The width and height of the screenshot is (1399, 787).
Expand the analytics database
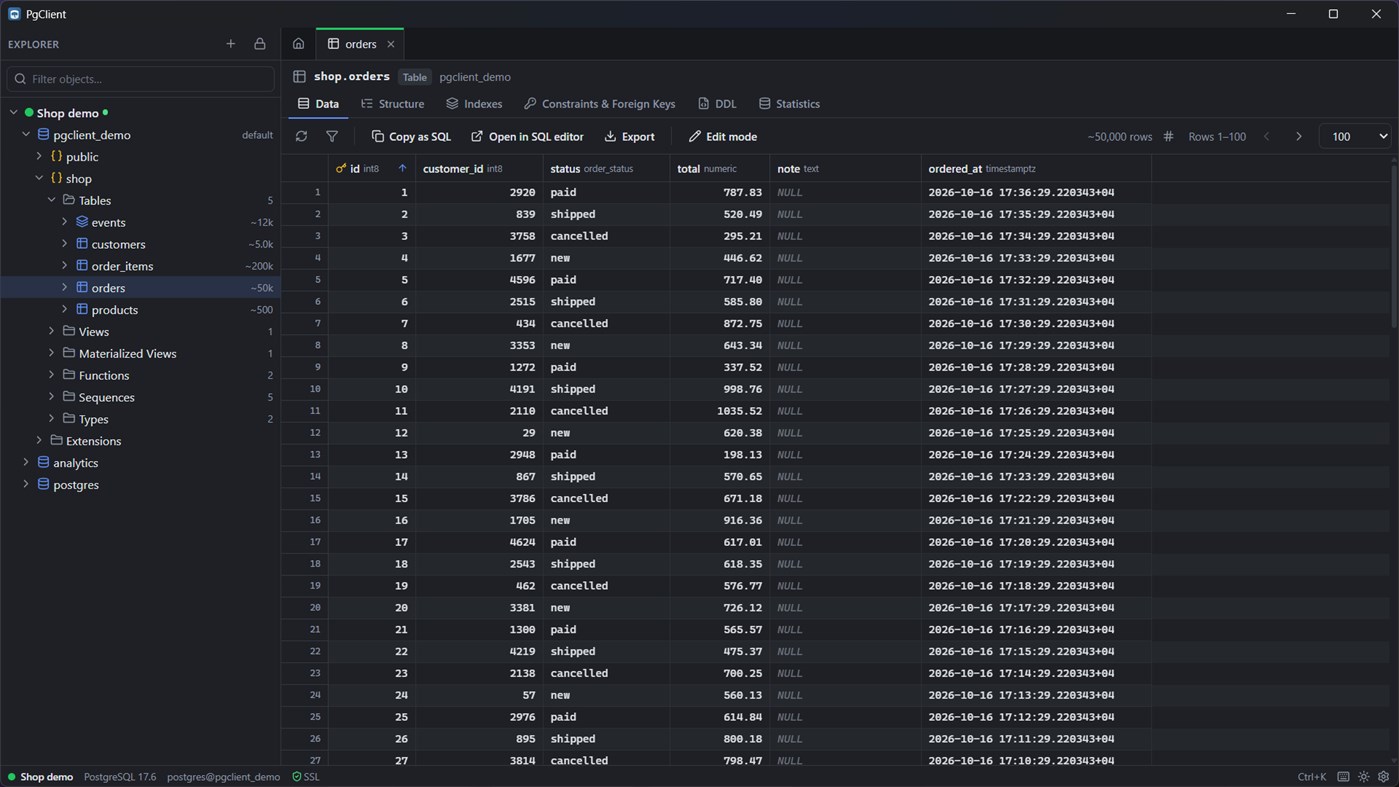(27, 463)
